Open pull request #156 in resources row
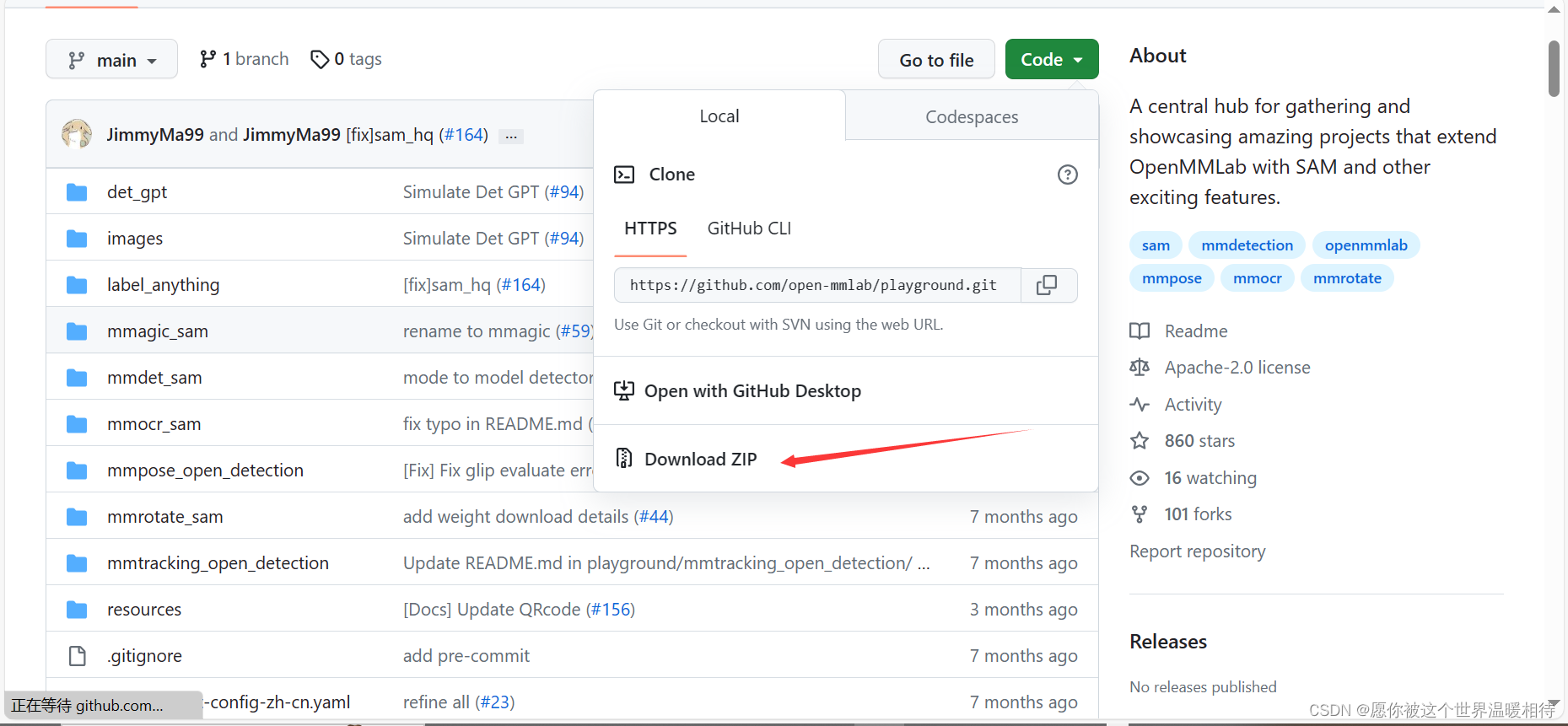Viewport: 1568px width, 726px height. click(x=611, y=610)
